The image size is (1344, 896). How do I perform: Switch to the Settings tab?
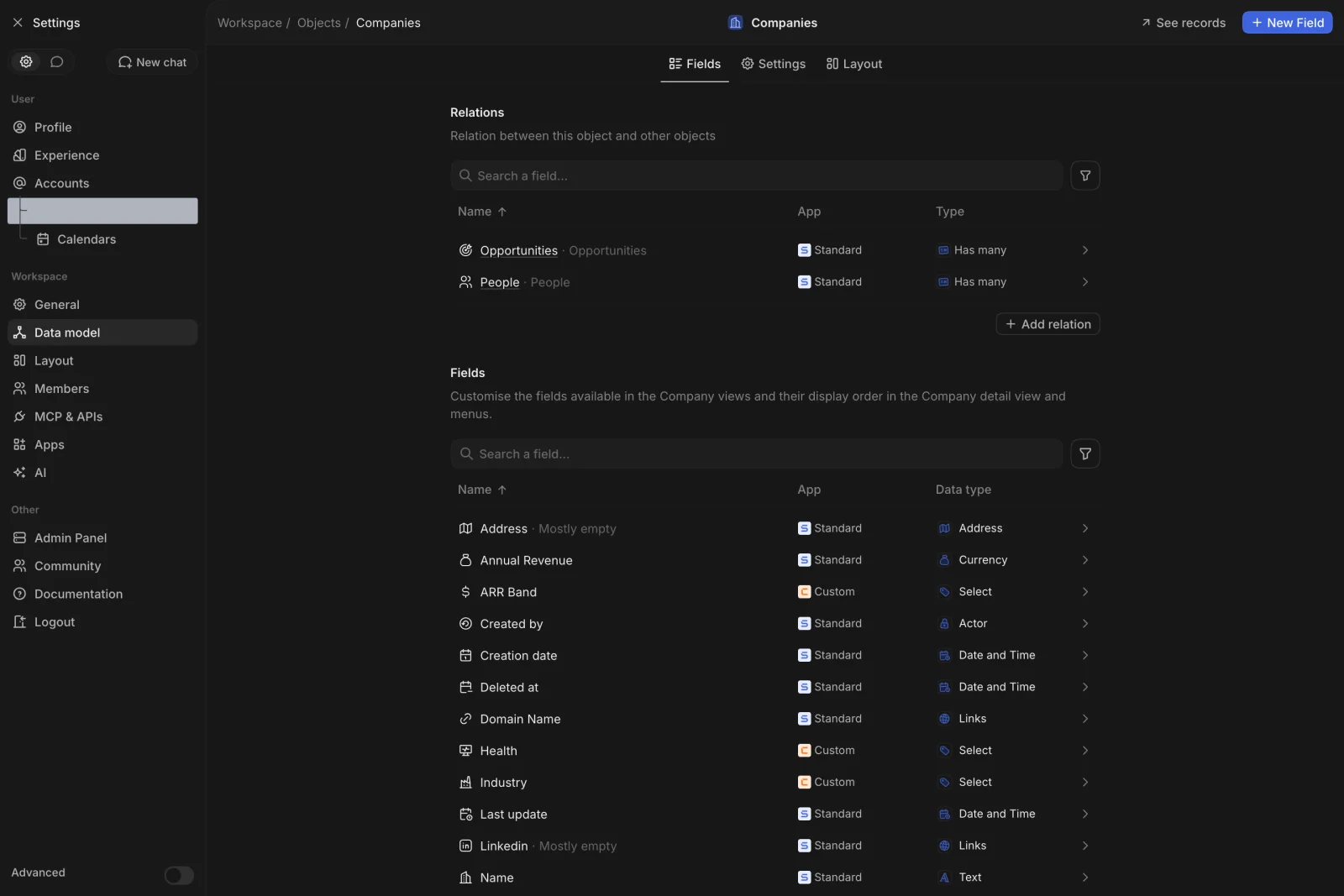(773, 64)
